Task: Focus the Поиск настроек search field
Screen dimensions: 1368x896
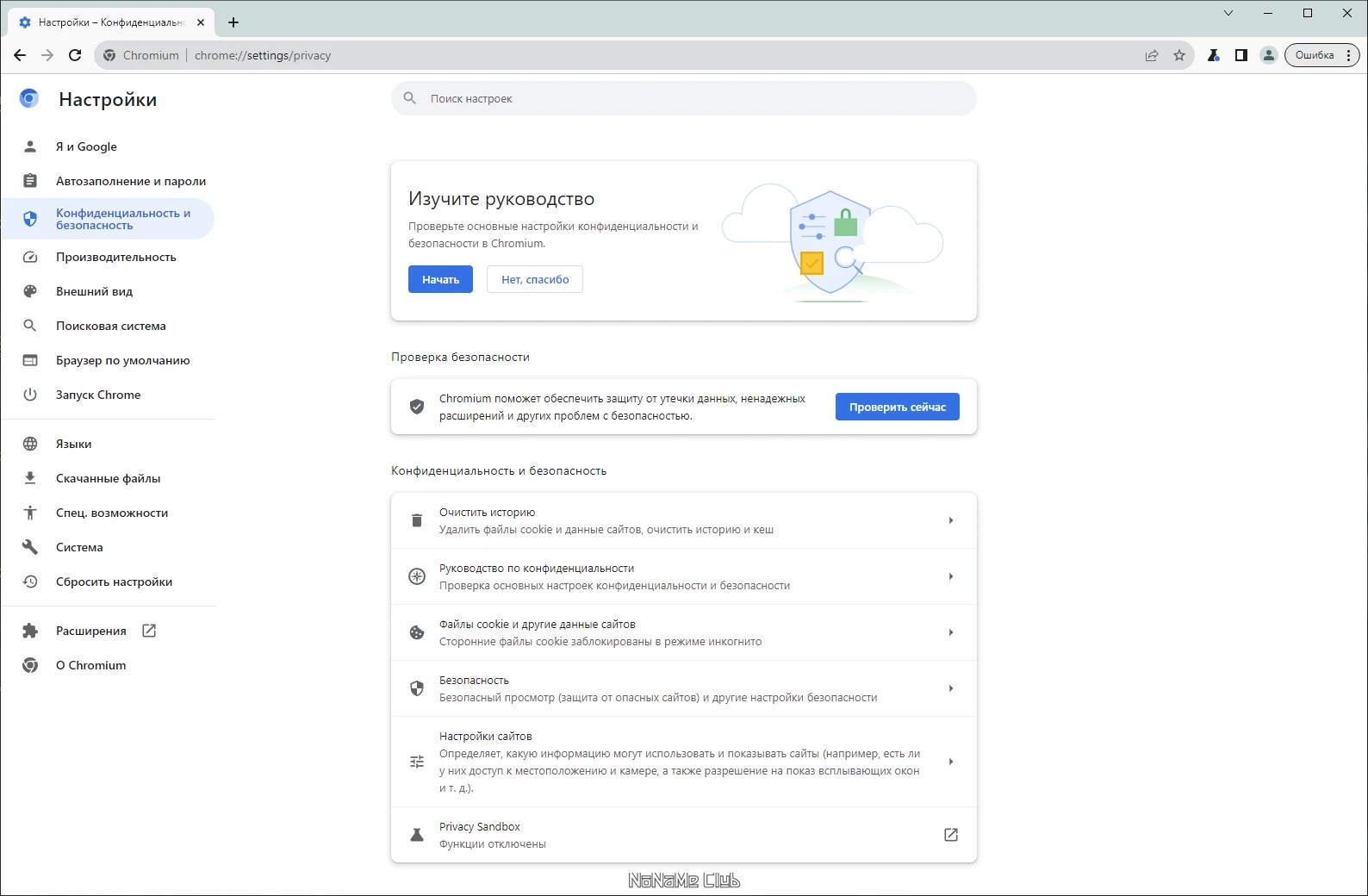Action: click(x=684, y=98)
